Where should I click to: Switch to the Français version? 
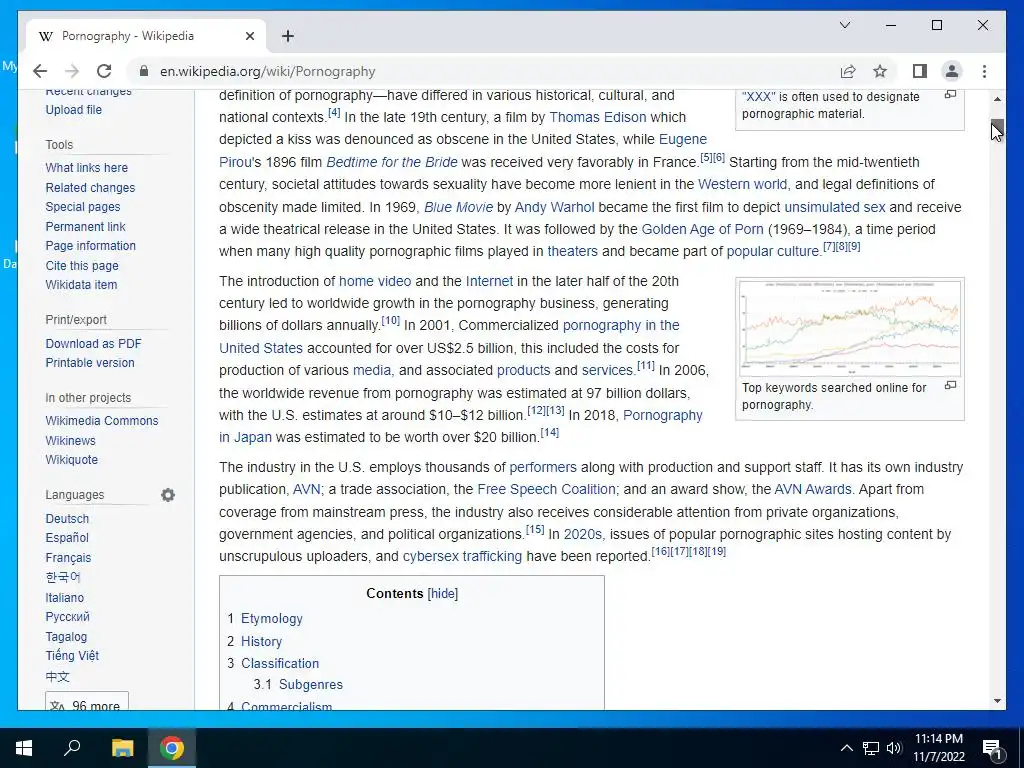[x=69, y=558]
